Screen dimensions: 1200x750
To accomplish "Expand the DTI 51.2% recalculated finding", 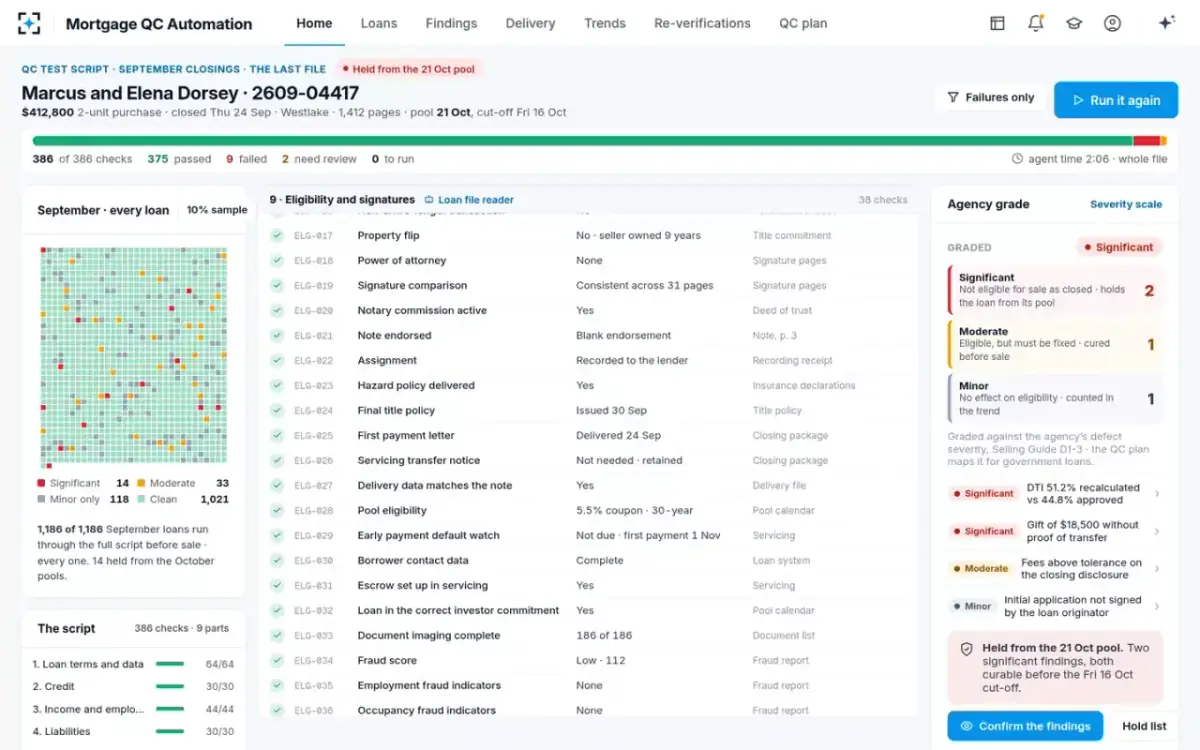I will pos(1054,494).
